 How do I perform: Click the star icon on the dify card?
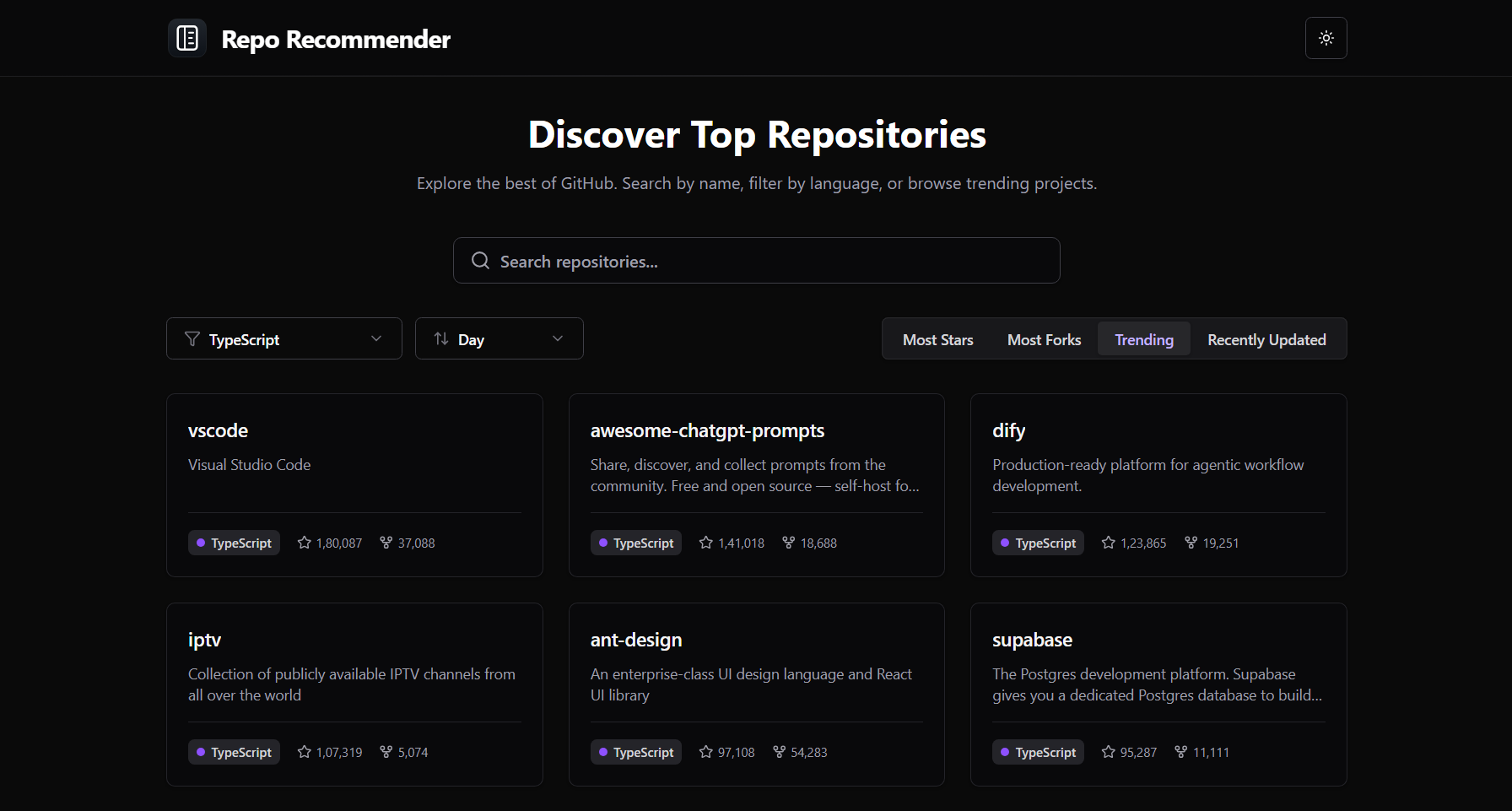tap(1109, 543)
